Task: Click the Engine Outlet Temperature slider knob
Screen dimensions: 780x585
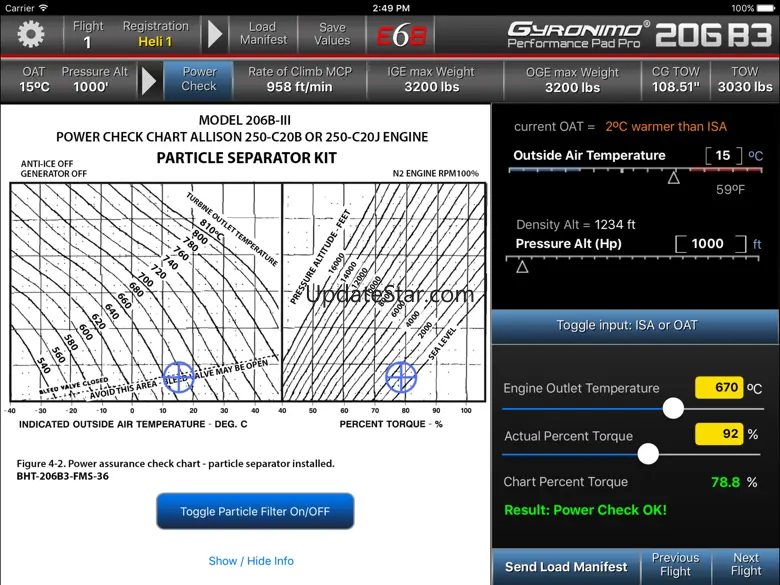Action: point(673,408)
